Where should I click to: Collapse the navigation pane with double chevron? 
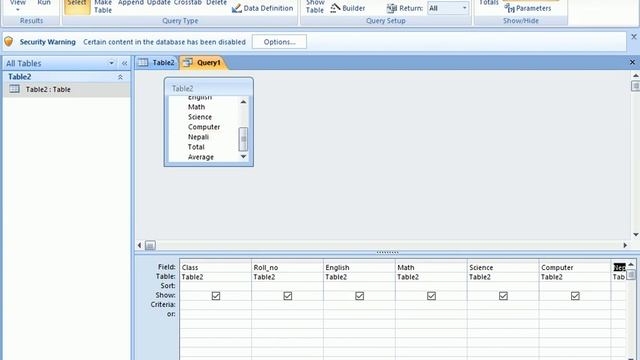pos(124,63)
